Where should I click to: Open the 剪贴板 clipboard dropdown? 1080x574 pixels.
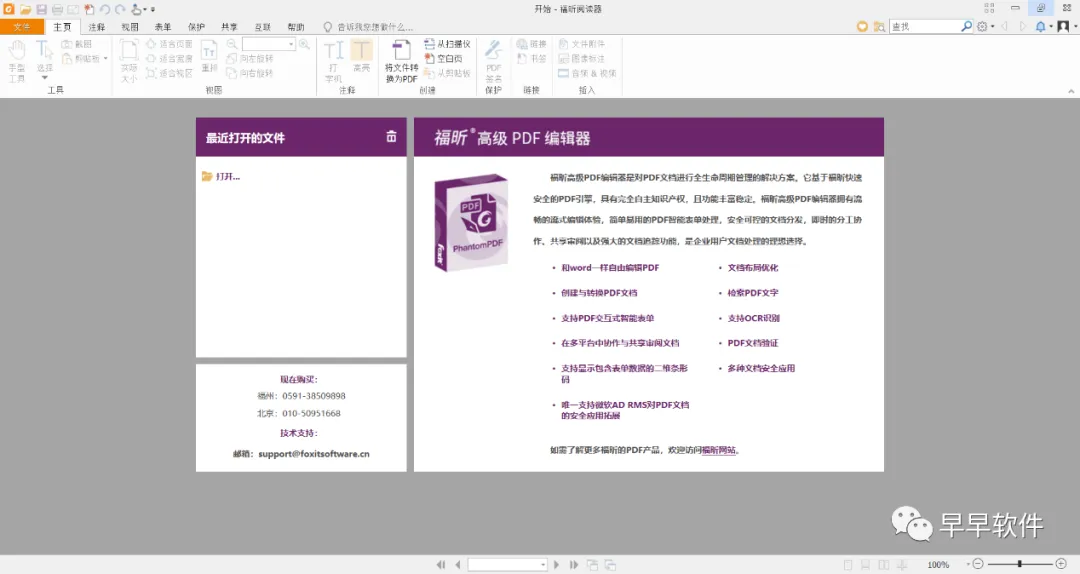click(x=105, y=59)
